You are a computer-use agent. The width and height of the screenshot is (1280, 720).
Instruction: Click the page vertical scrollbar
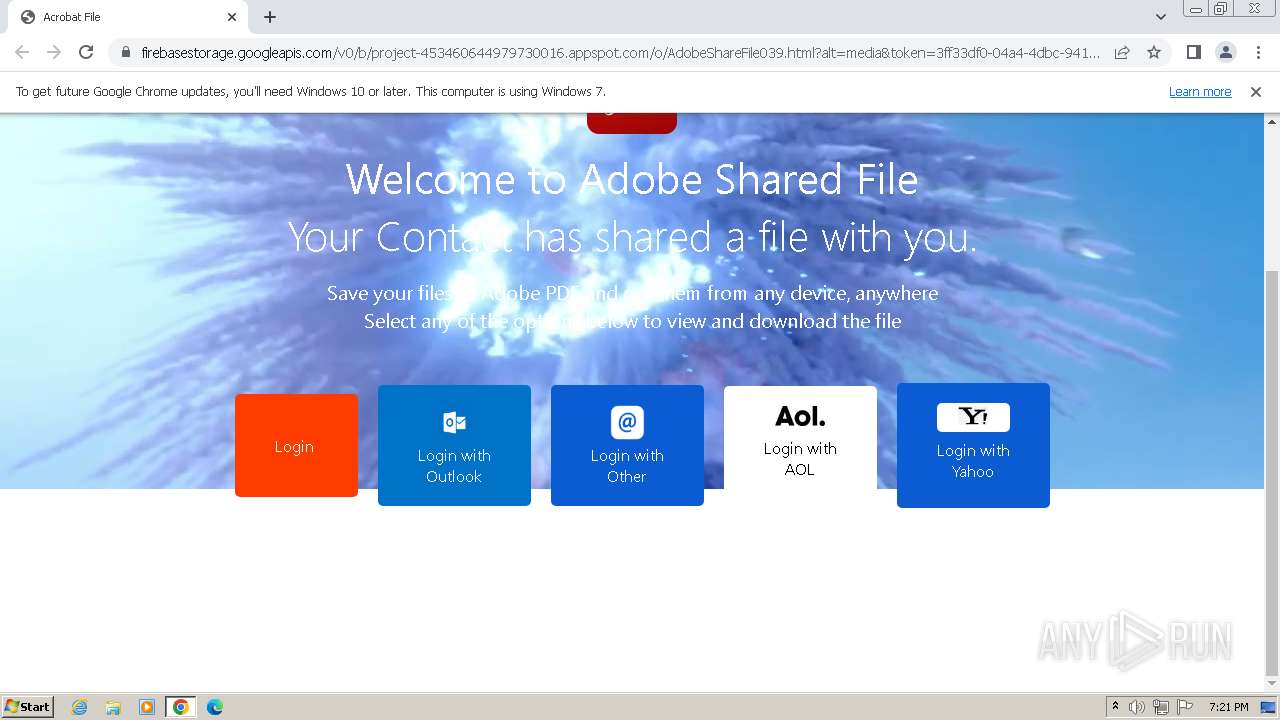(x=1272, y=473)
